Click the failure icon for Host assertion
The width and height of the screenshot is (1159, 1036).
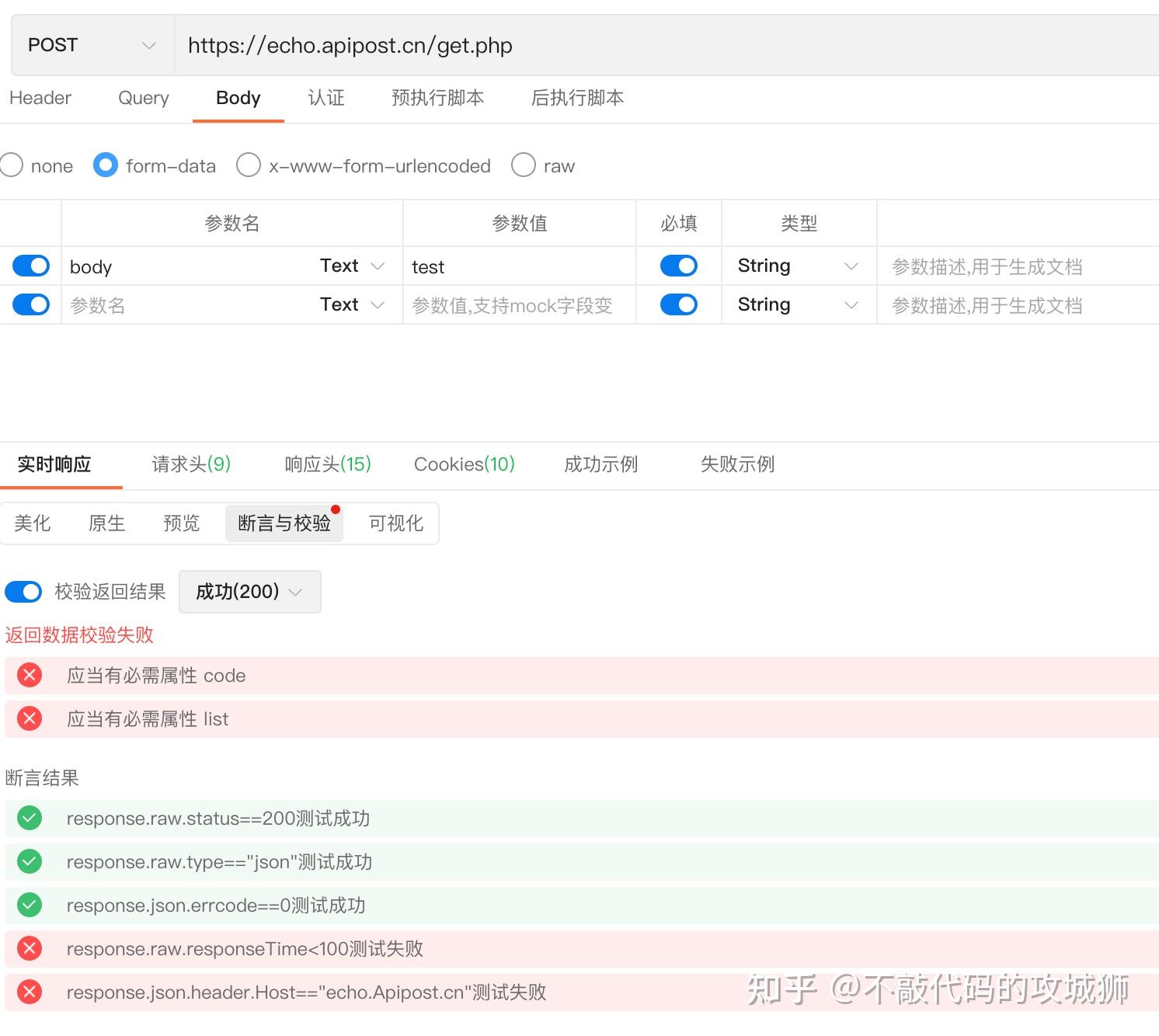(29, 992)
